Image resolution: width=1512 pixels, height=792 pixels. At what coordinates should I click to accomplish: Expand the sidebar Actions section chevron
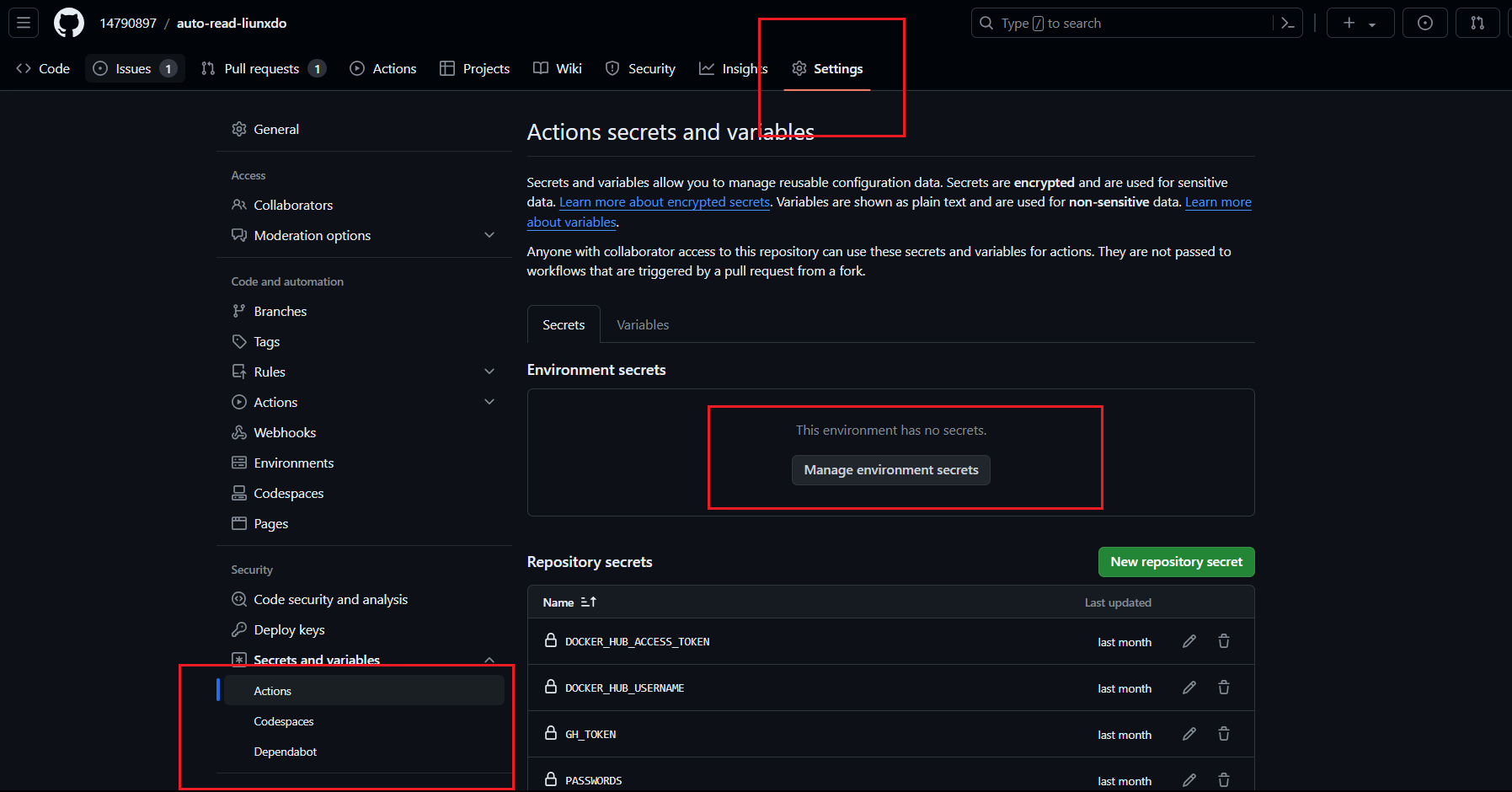tap(489, 402)
